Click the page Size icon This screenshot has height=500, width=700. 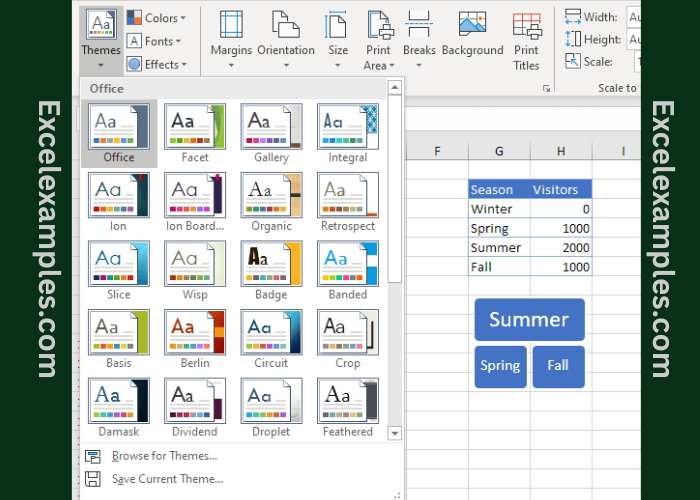coord(338,25)
